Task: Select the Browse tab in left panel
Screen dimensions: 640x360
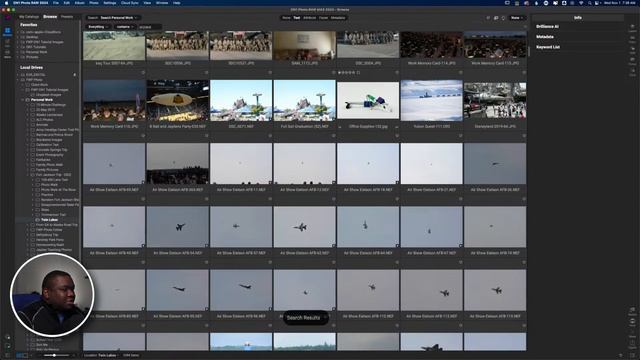Action: click(50, 17)
